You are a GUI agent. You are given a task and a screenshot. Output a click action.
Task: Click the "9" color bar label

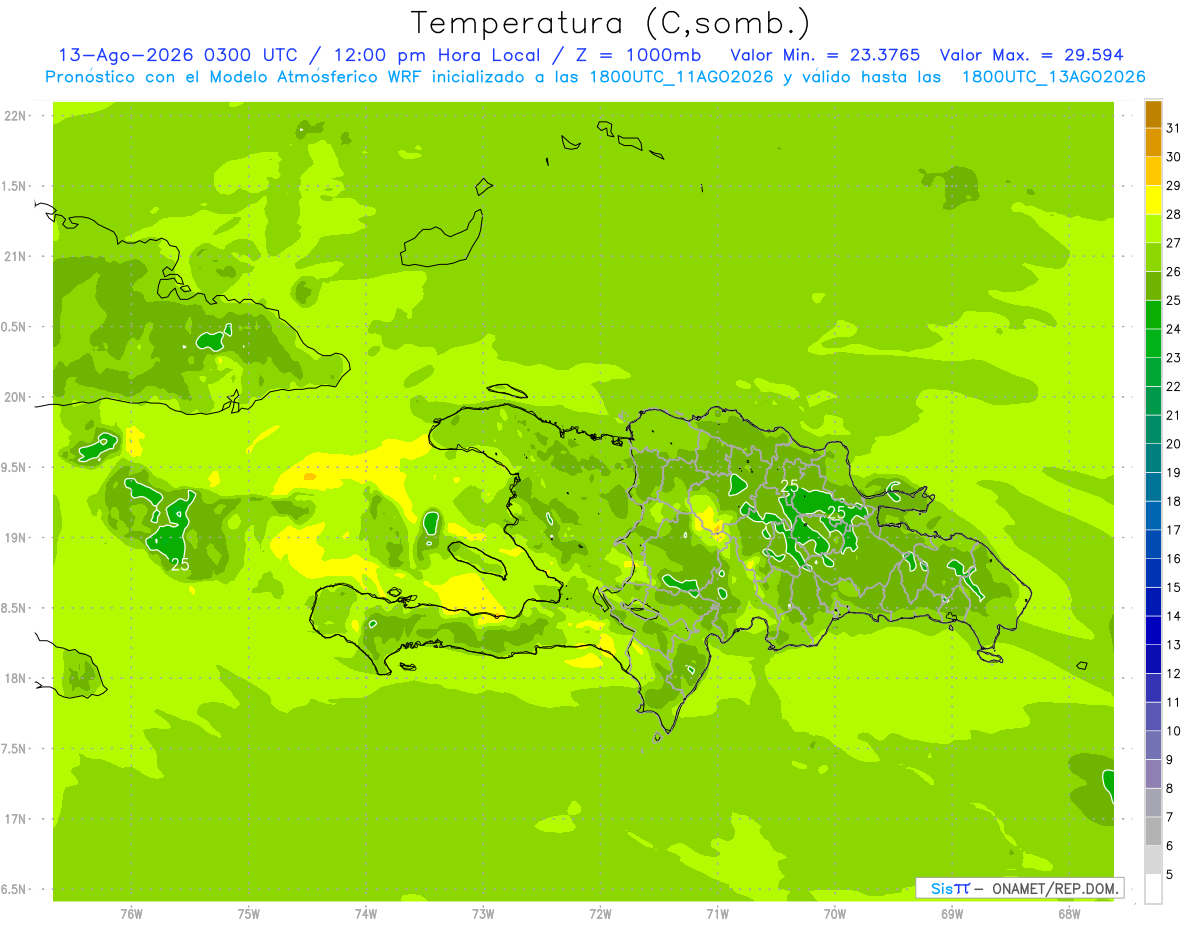click(1169, 760)
